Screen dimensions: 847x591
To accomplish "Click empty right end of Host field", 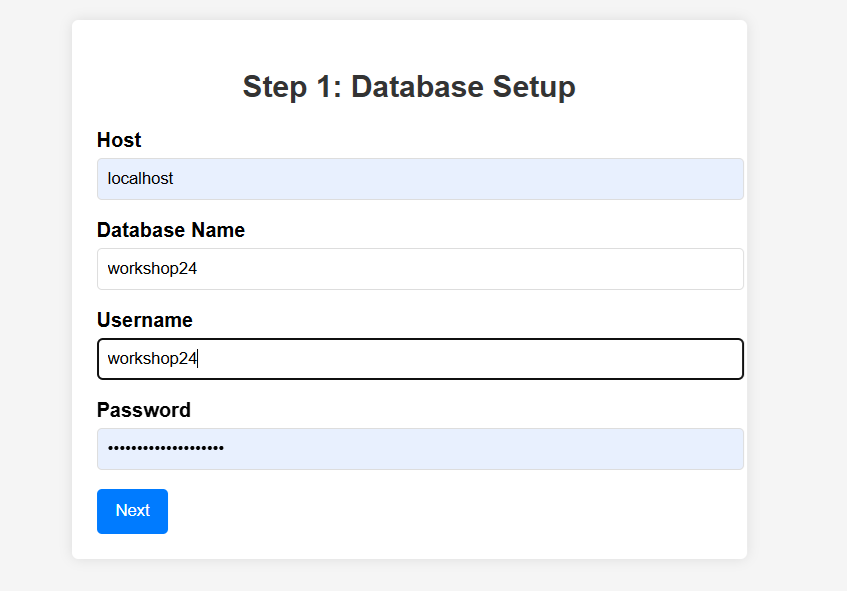I will click(x=700, y=179).
